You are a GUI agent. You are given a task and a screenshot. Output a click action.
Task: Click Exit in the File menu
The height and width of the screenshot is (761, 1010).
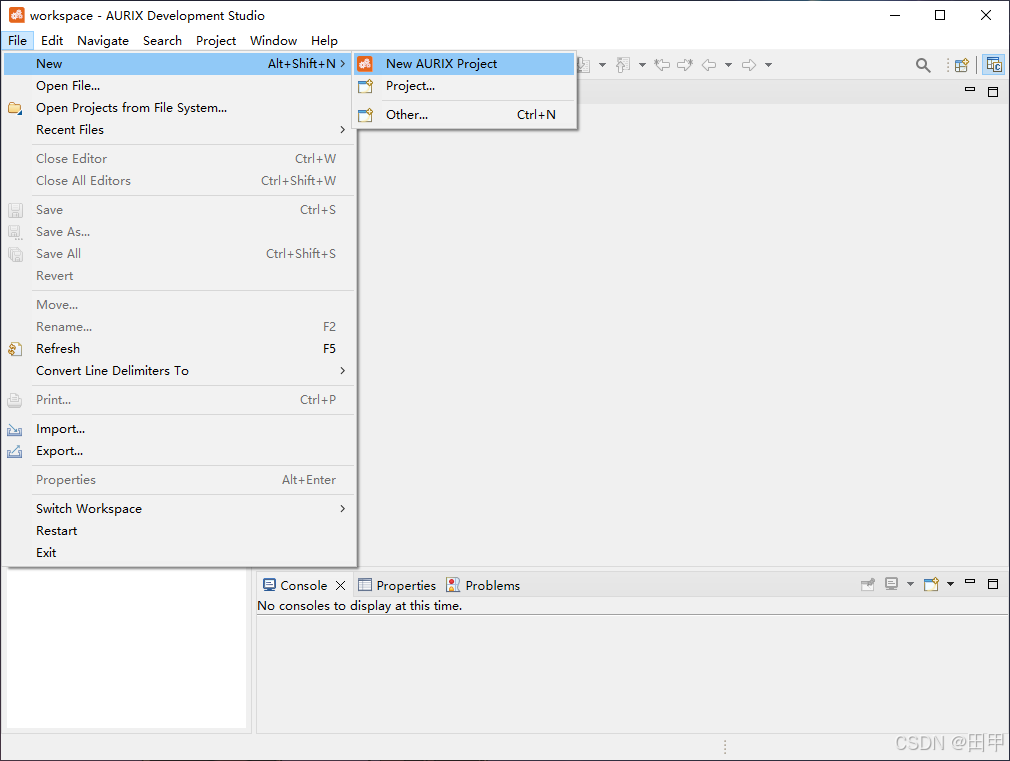[x=178, y=553]
